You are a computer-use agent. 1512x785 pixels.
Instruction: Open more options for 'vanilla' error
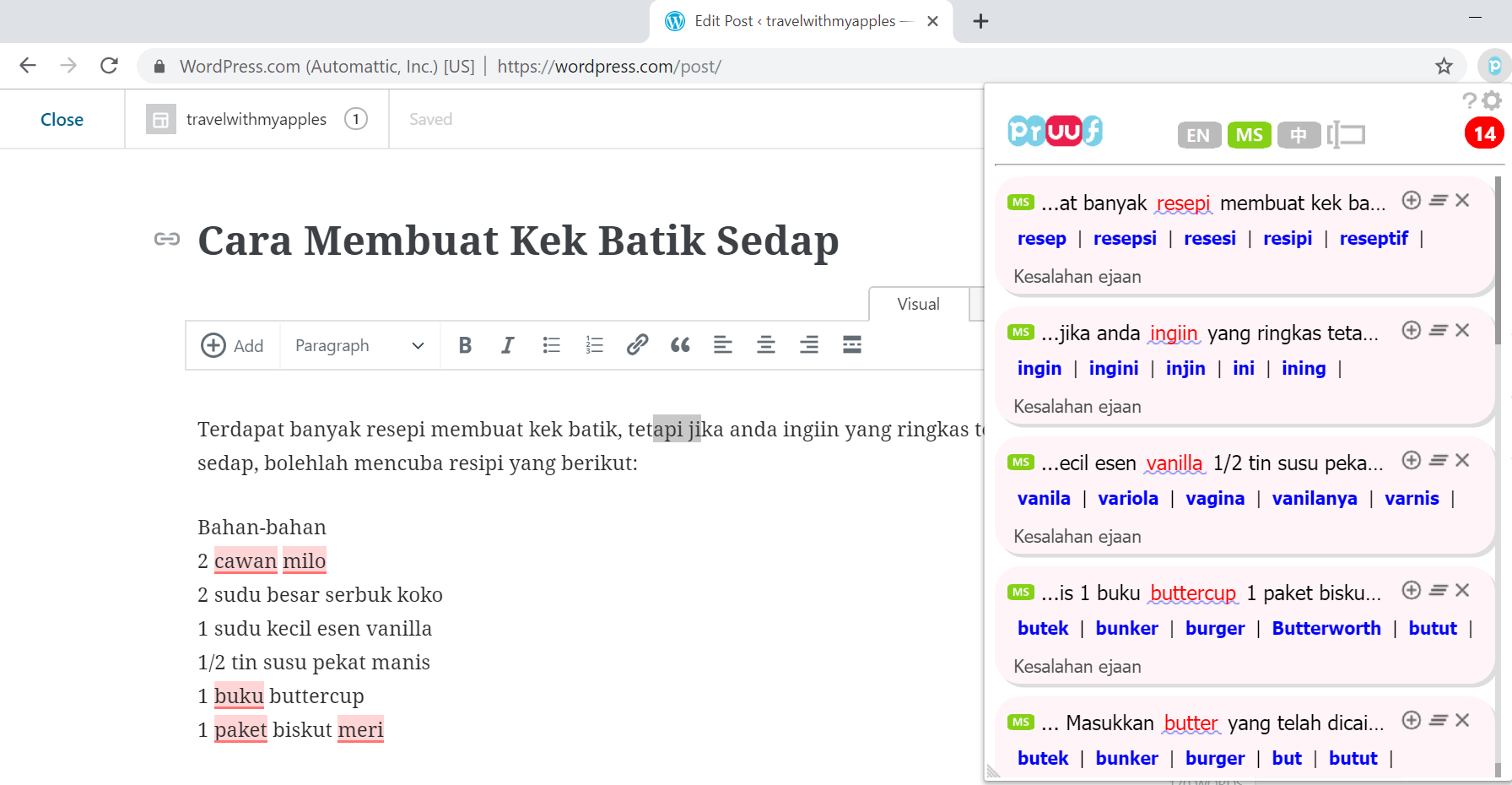click(x=1439, y=460)
